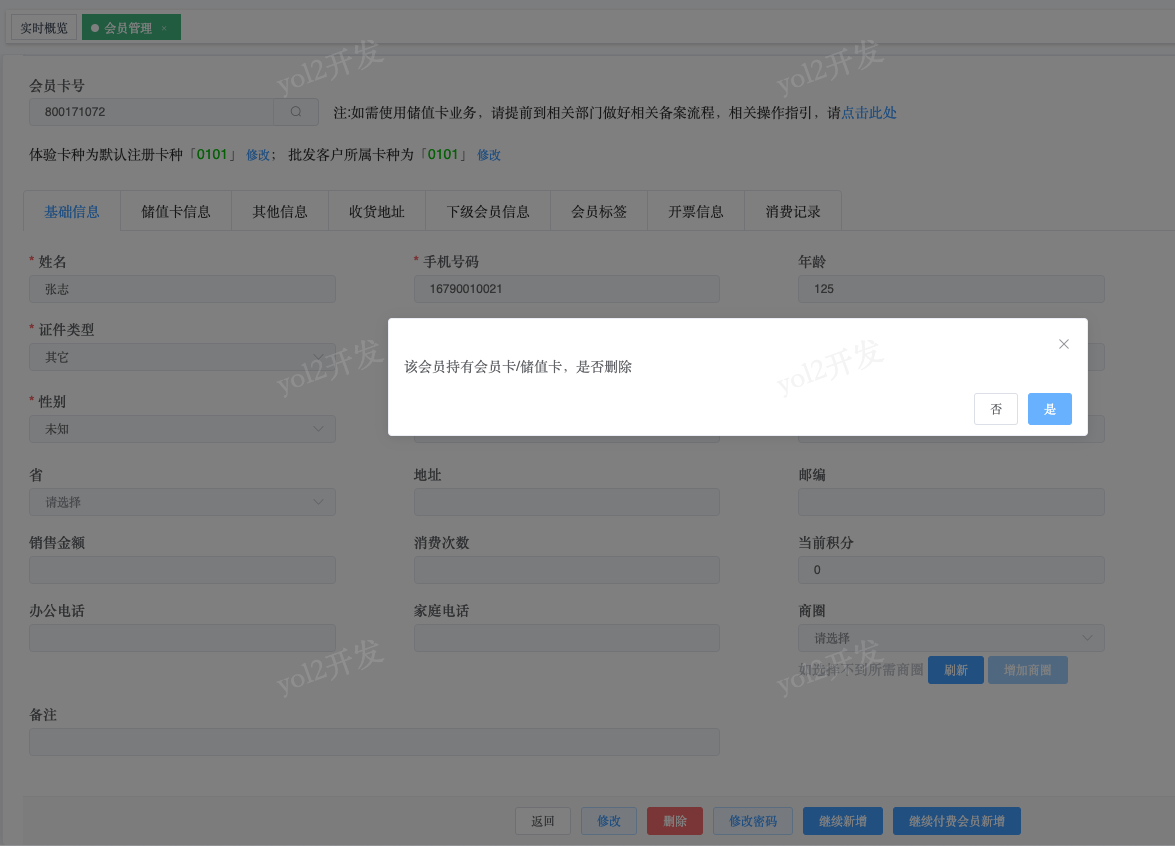Open the 消费记录 tab
The width and height of the screenshot is (1175, 846).
pos(793,211)
